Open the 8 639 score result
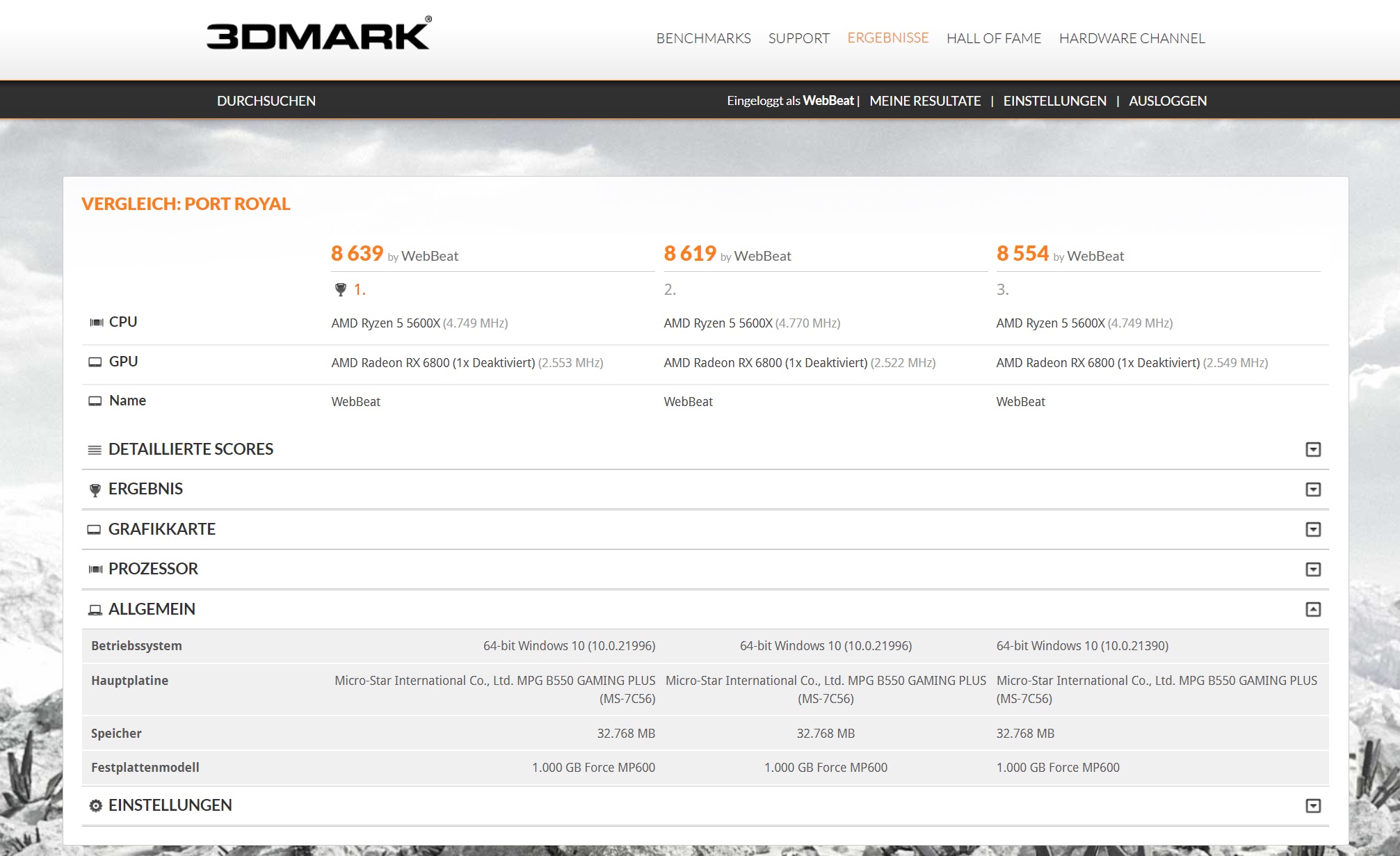The width and height of the screenshot is (1400, 856). (357, 254)
